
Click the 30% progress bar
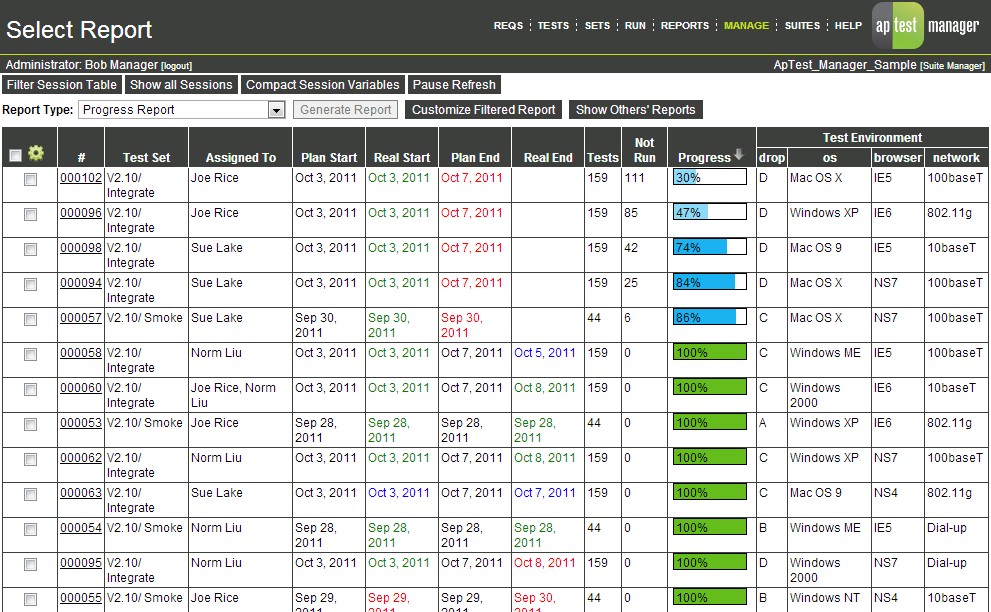pos(710,177)
